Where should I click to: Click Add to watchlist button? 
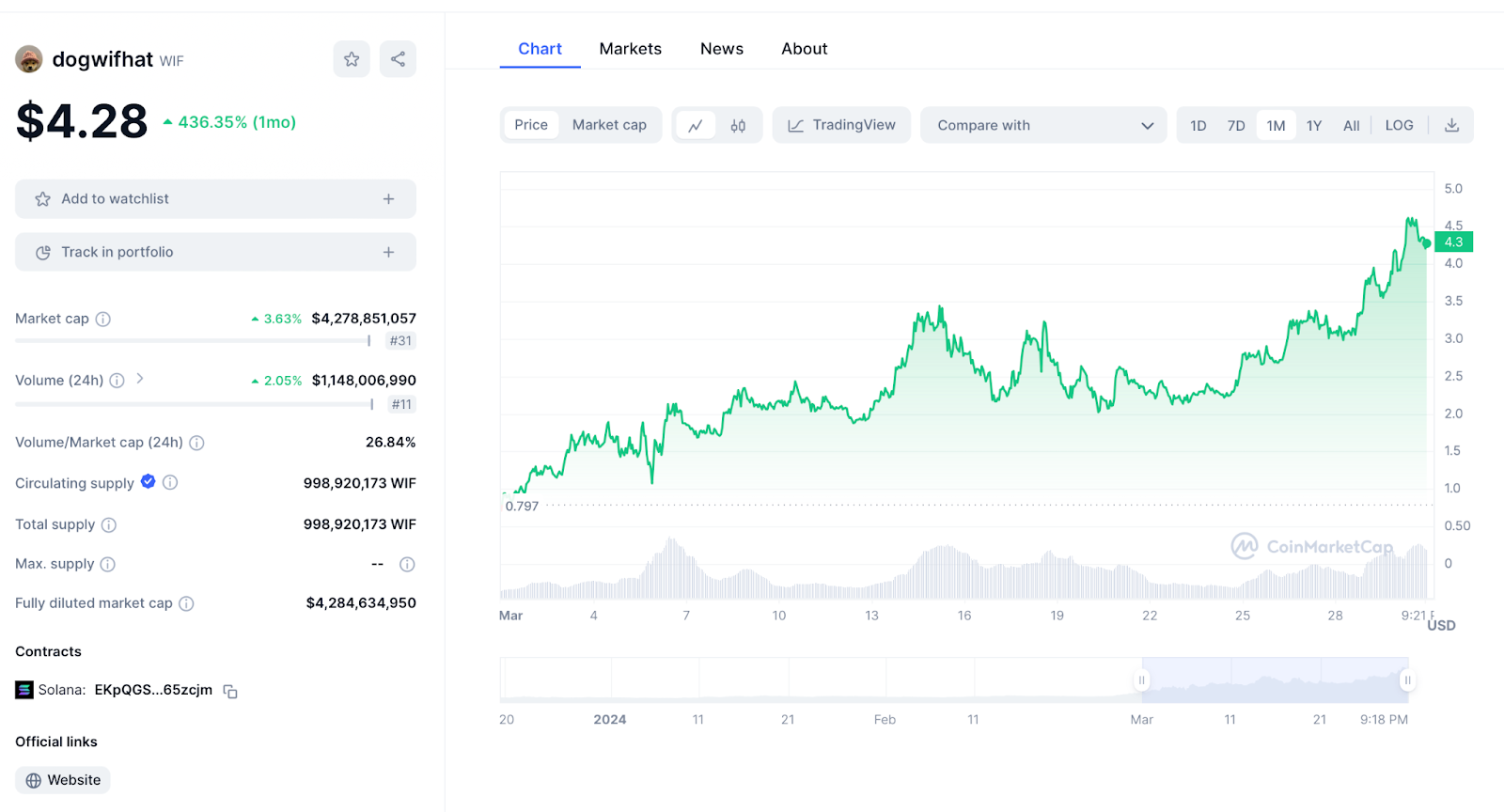click(215, 199)
